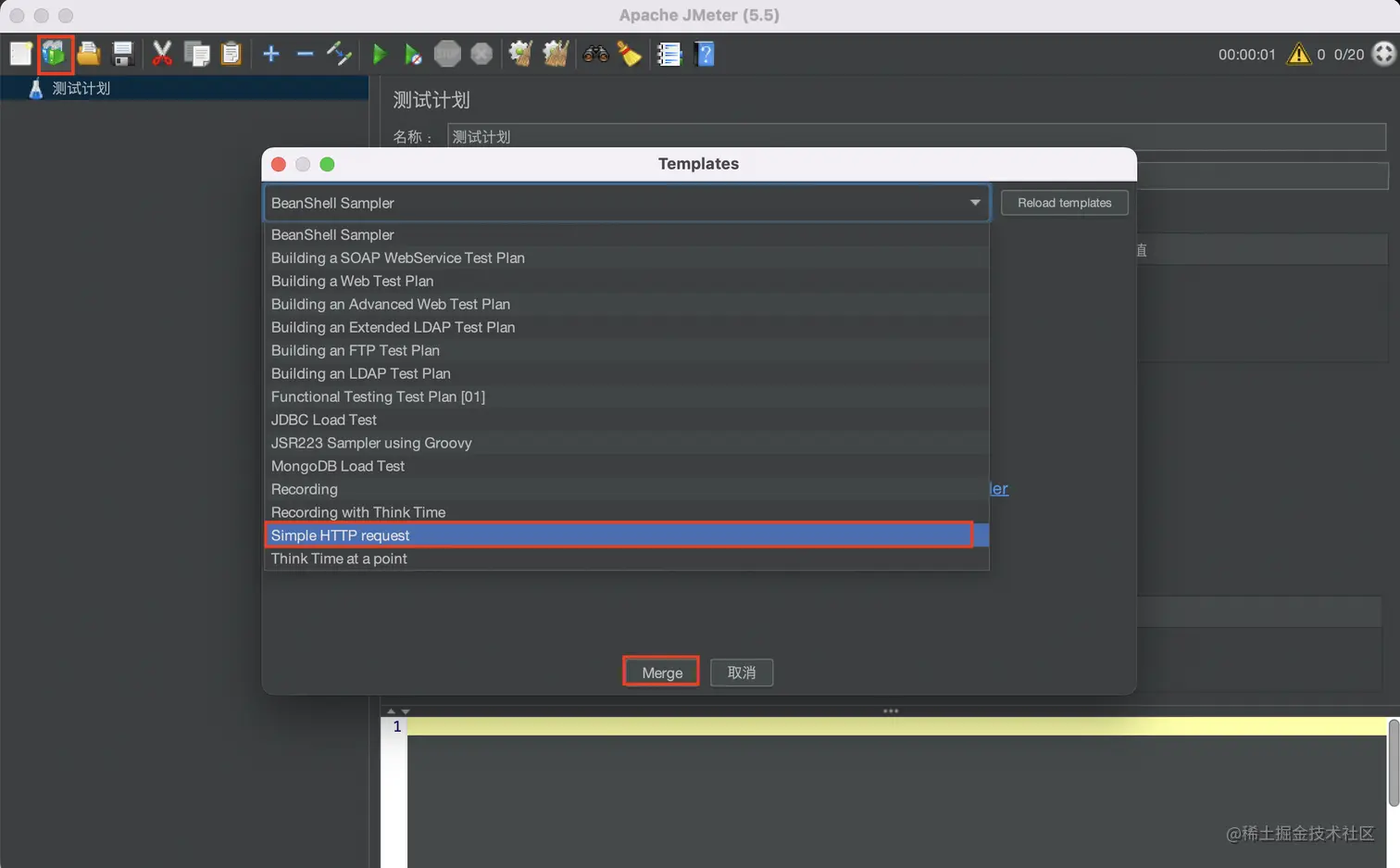Click the Help question mark icon
Image resolution: width=1400 pixels, height=868 pixels.
[x=705, y=54]
